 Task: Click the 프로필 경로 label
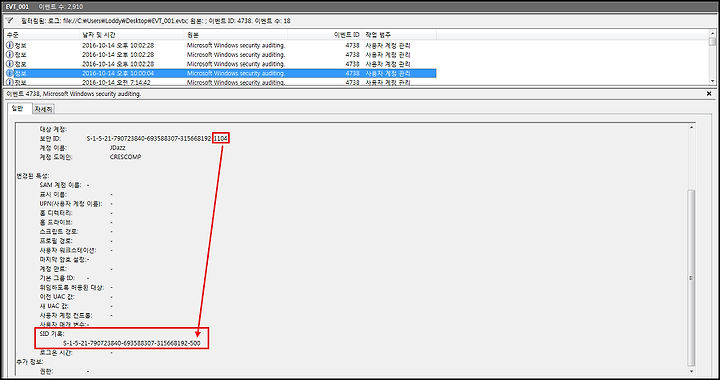pos(56,241)
